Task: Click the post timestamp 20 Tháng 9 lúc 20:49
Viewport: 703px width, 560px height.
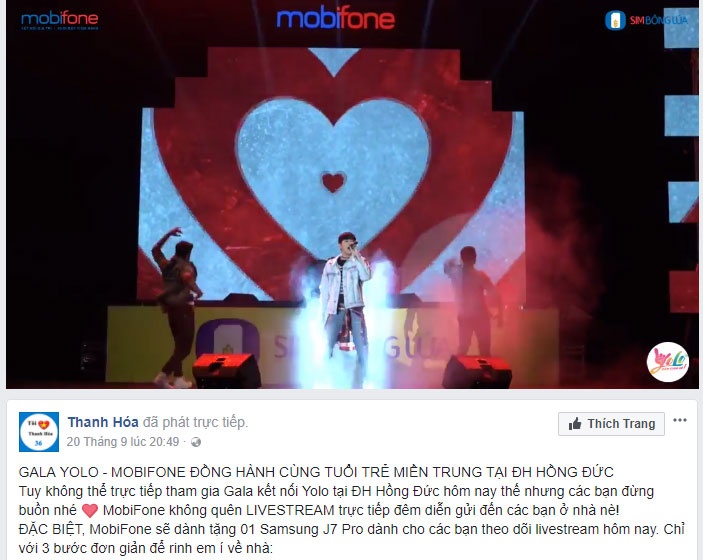Action: tap(123, 442)
